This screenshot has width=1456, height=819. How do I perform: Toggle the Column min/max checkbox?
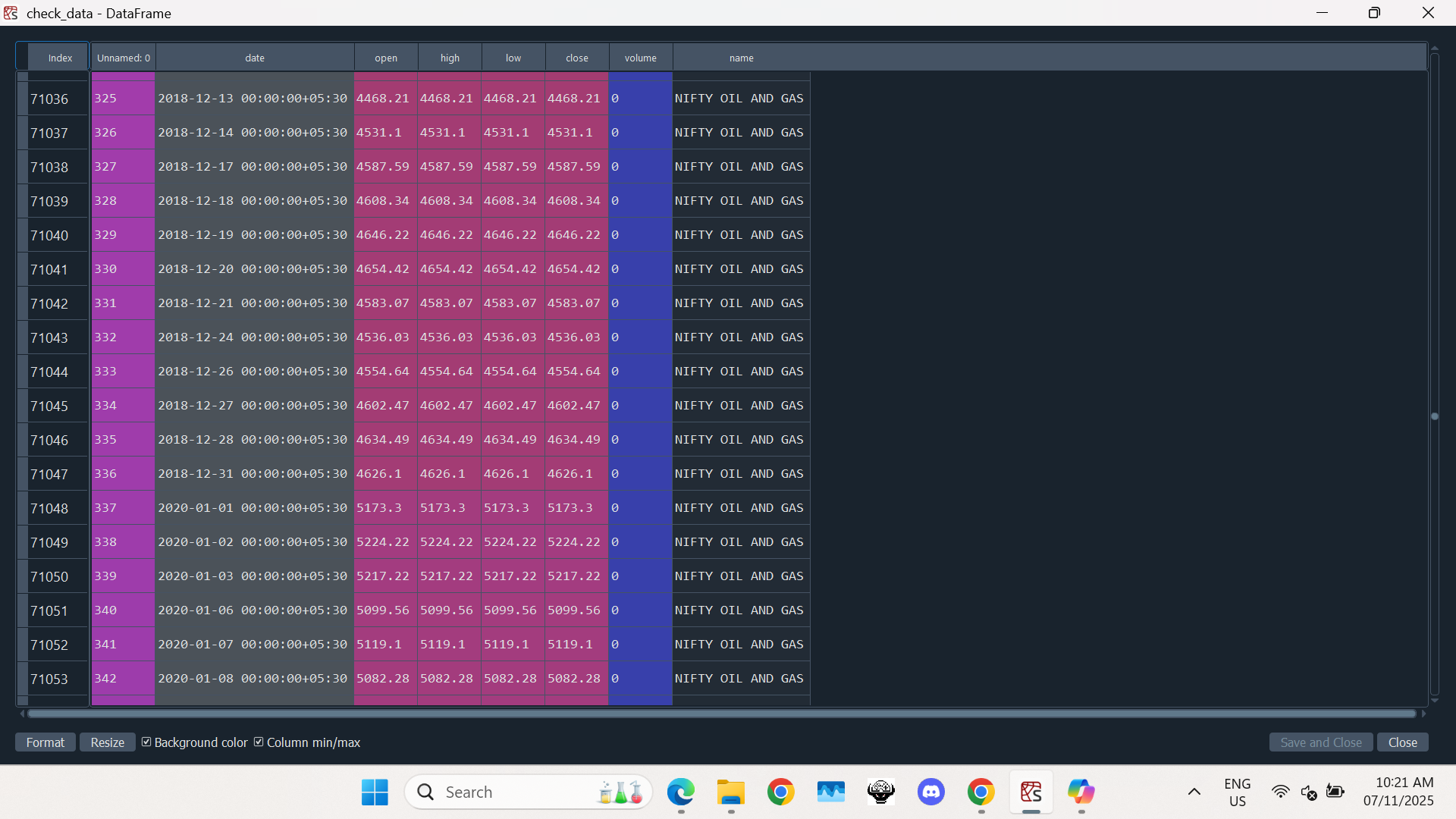[259, 742]
